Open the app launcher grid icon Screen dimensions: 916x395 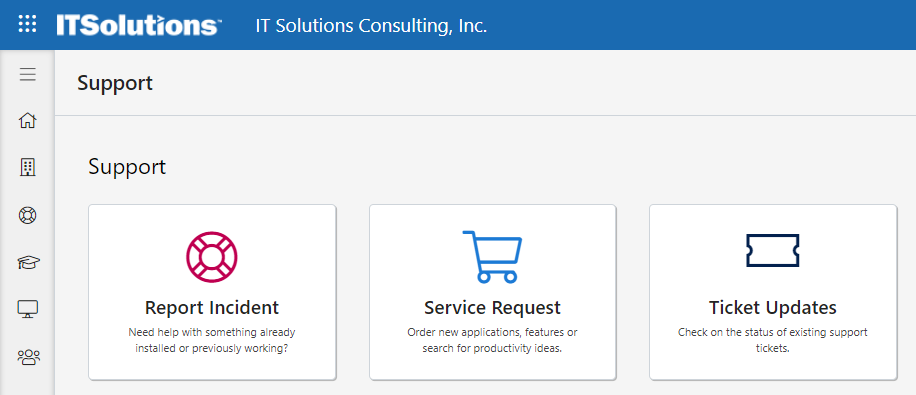point(27,25)
